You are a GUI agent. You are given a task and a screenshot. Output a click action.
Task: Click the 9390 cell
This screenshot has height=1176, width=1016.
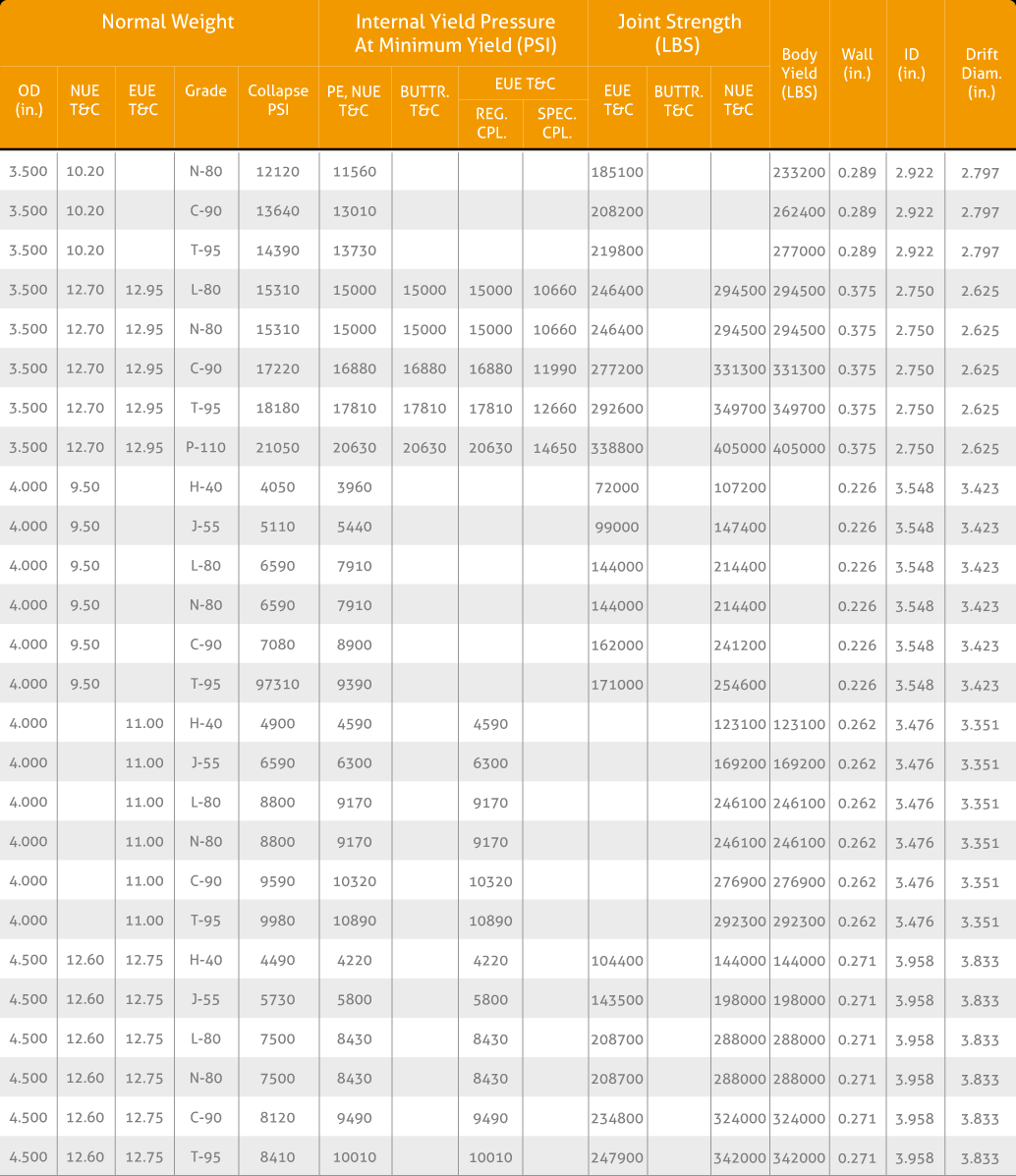click(x=354, y=685)
